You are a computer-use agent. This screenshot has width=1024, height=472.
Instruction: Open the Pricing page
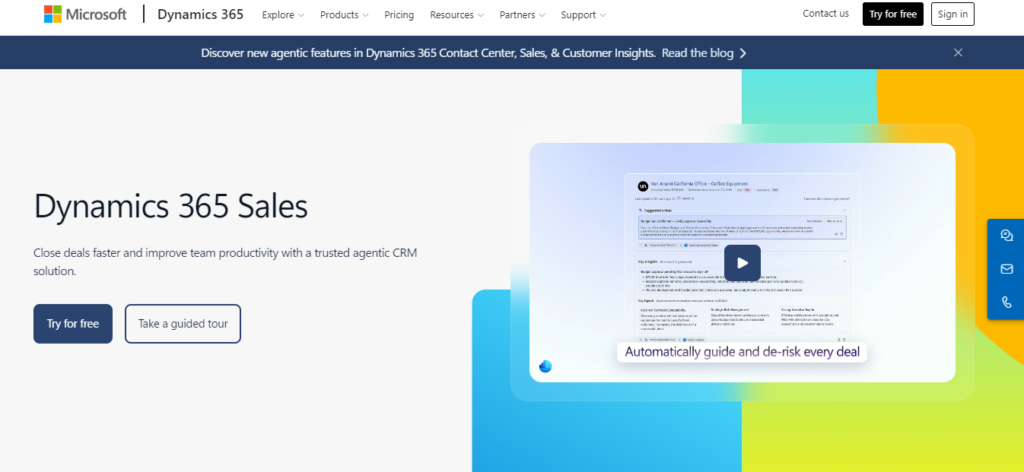(x=399, y=14)
